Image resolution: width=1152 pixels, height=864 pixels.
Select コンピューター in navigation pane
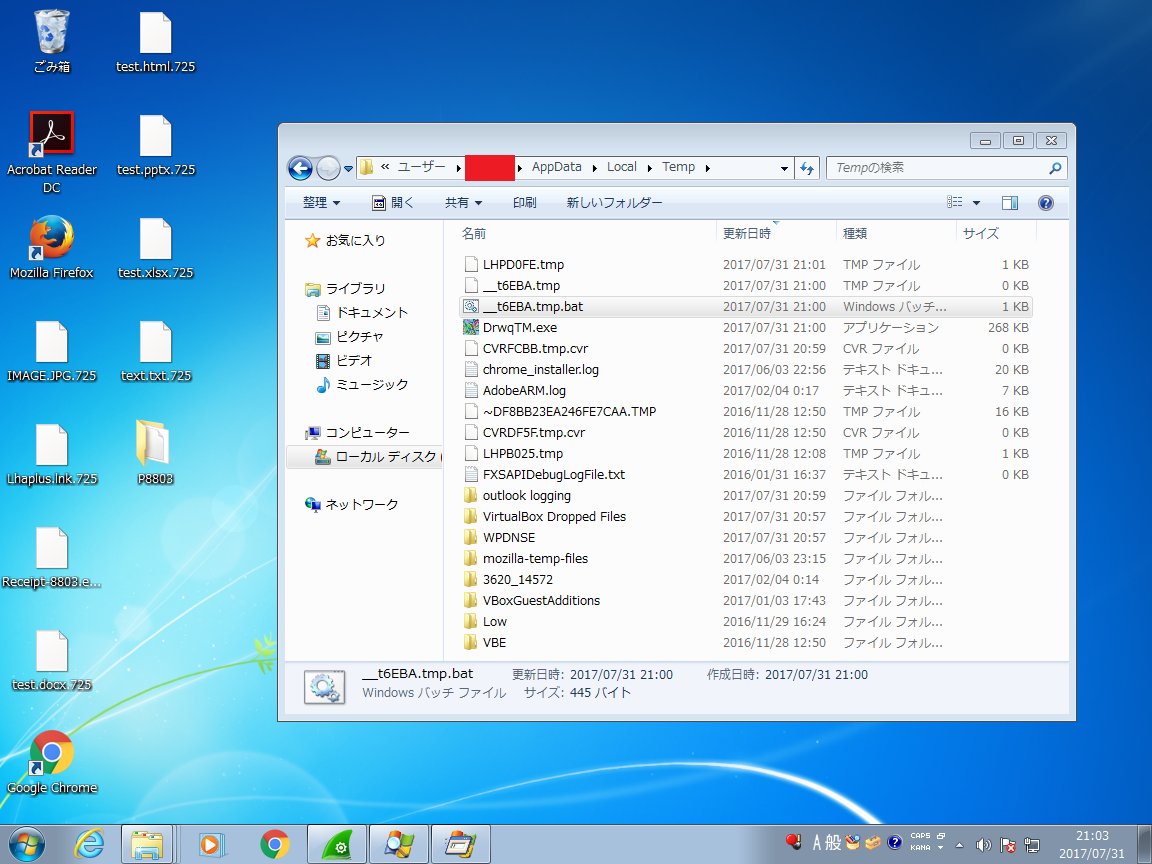(x=358, y=433)
